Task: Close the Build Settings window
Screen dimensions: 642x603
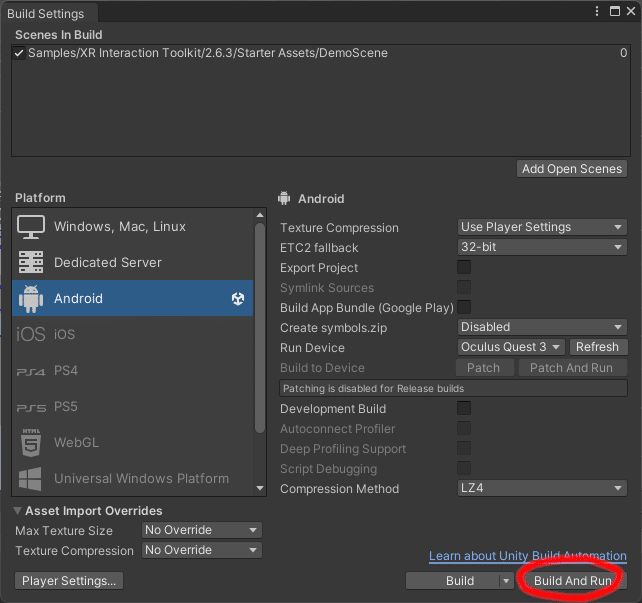Action: click(631, 11)
